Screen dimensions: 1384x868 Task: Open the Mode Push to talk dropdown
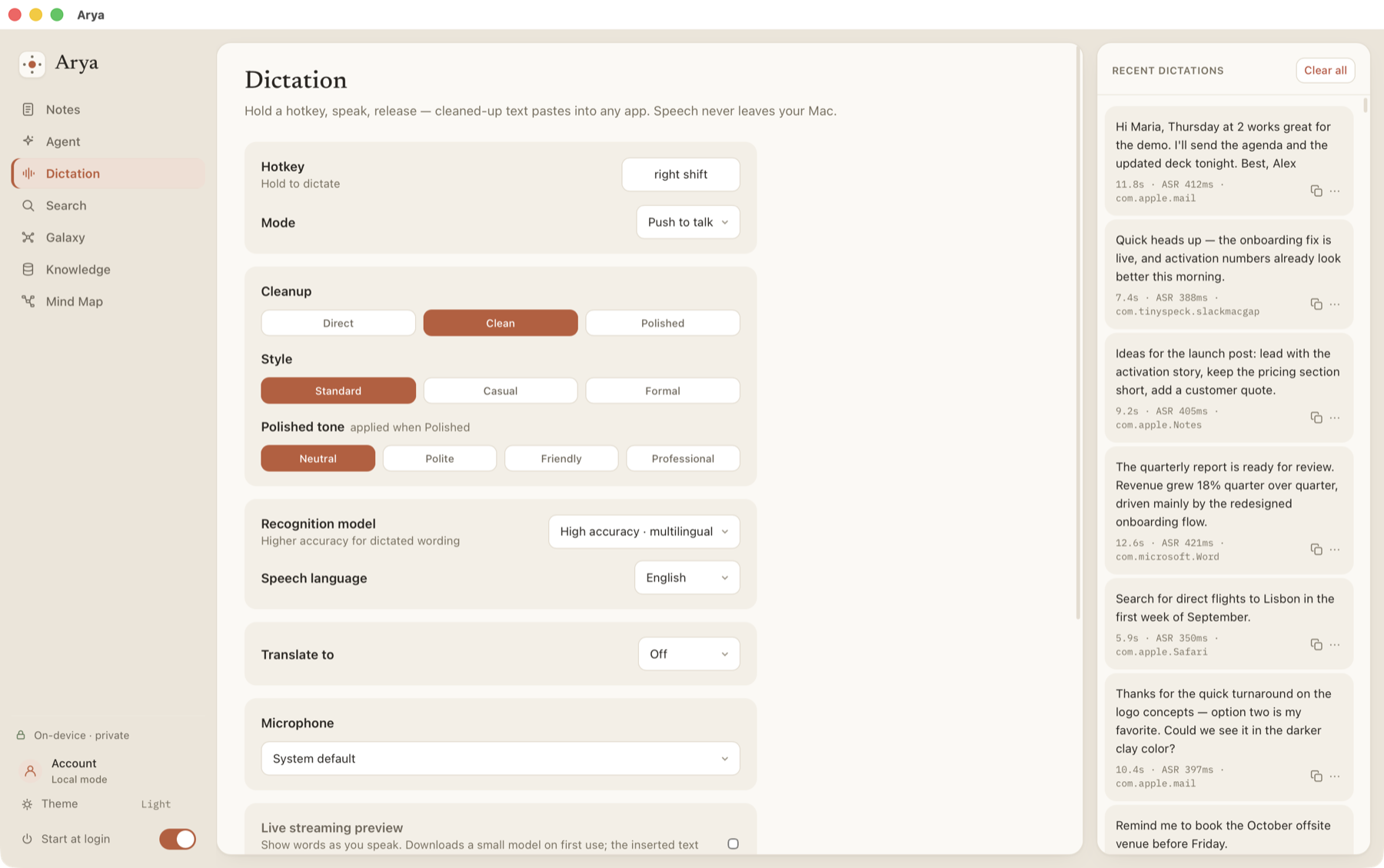pyautogui.click(x=688, y=222)
